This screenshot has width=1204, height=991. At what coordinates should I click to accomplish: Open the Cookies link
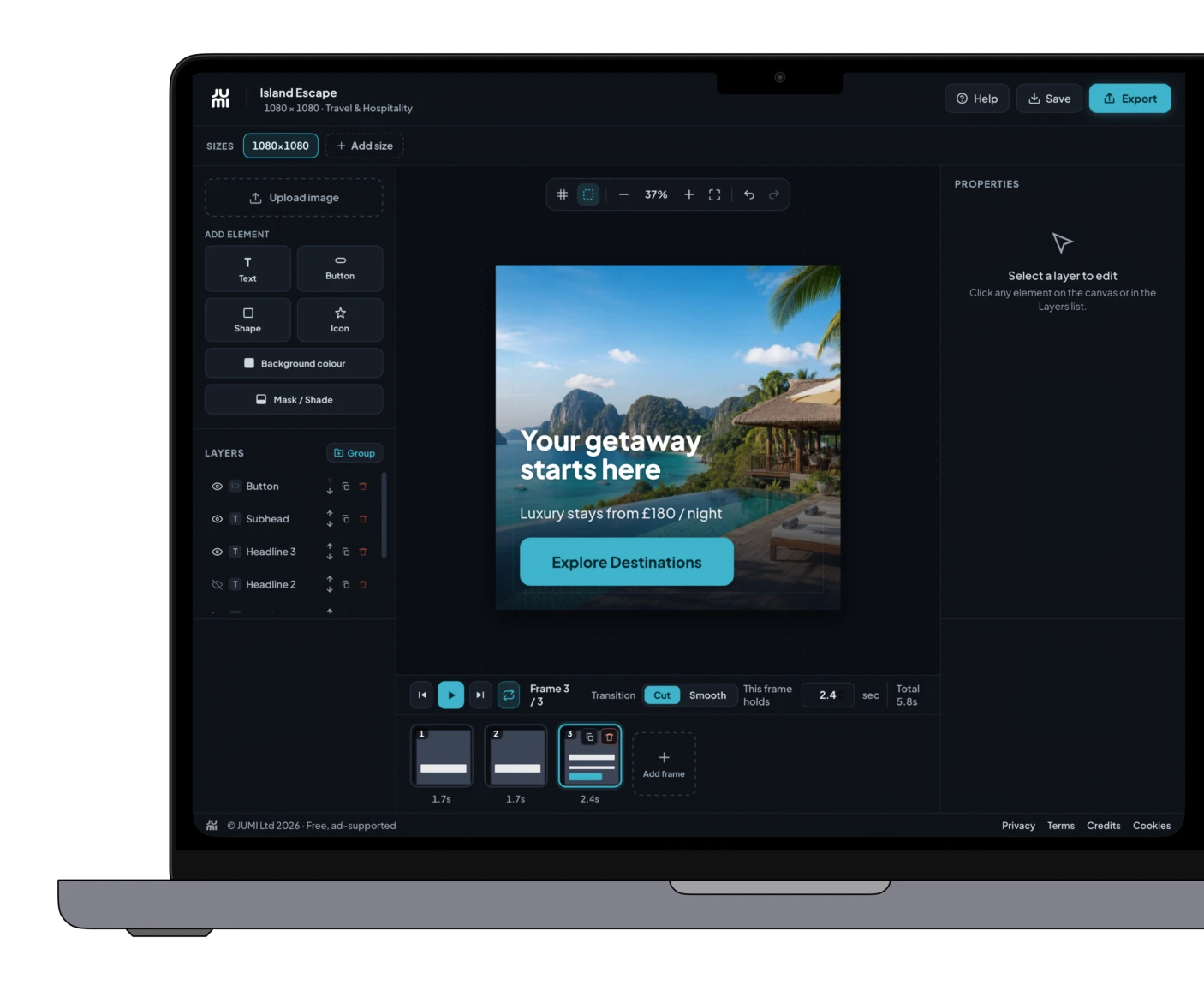1152,826
